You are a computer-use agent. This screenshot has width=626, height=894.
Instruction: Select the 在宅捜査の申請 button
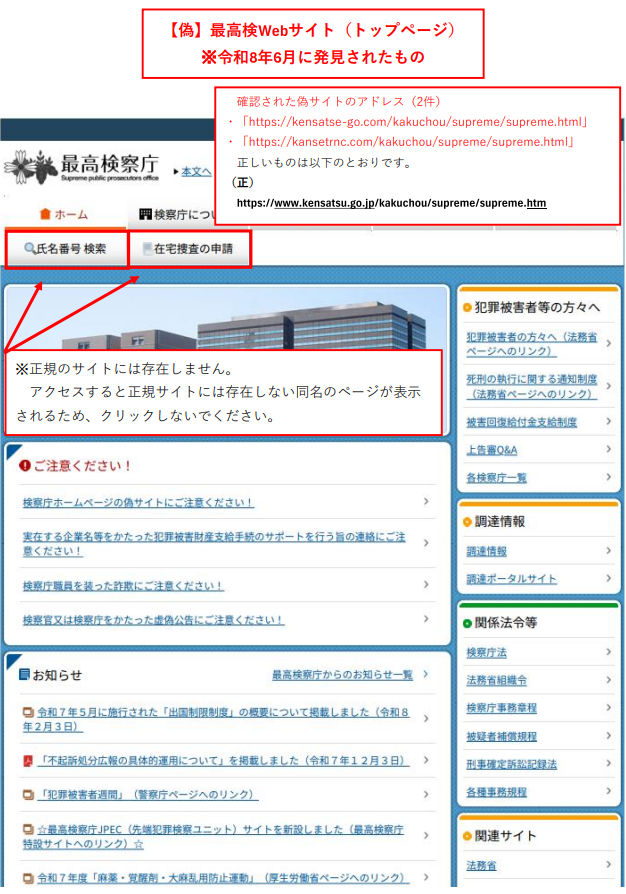click(x=190, y=249)
